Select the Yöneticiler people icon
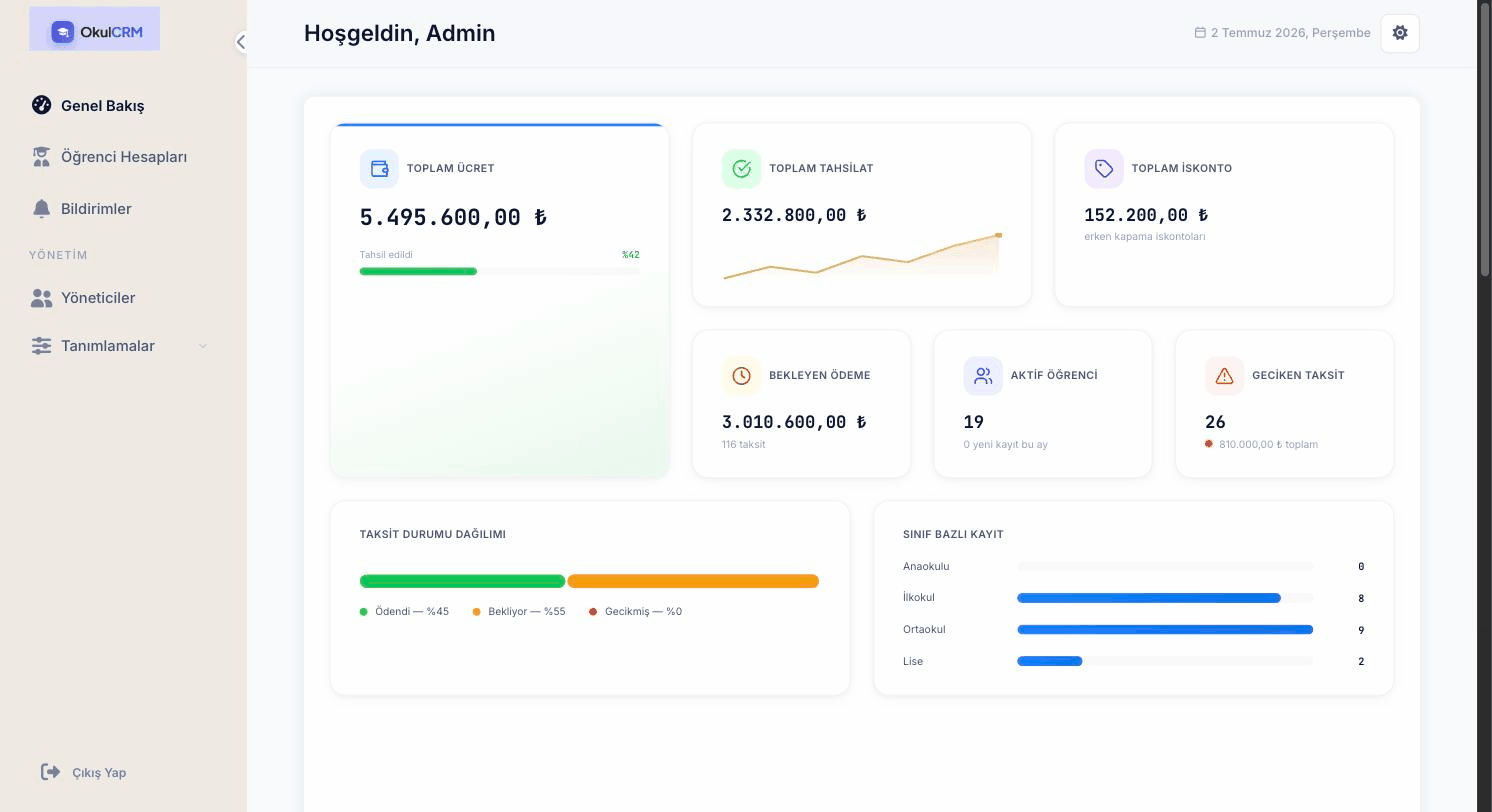 tap(41, 298)
